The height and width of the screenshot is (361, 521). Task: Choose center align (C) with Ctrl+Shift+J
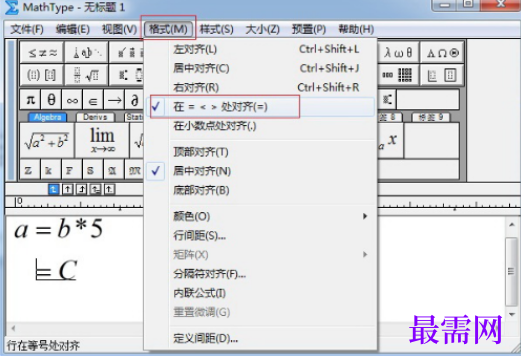(x=260, y=68)
